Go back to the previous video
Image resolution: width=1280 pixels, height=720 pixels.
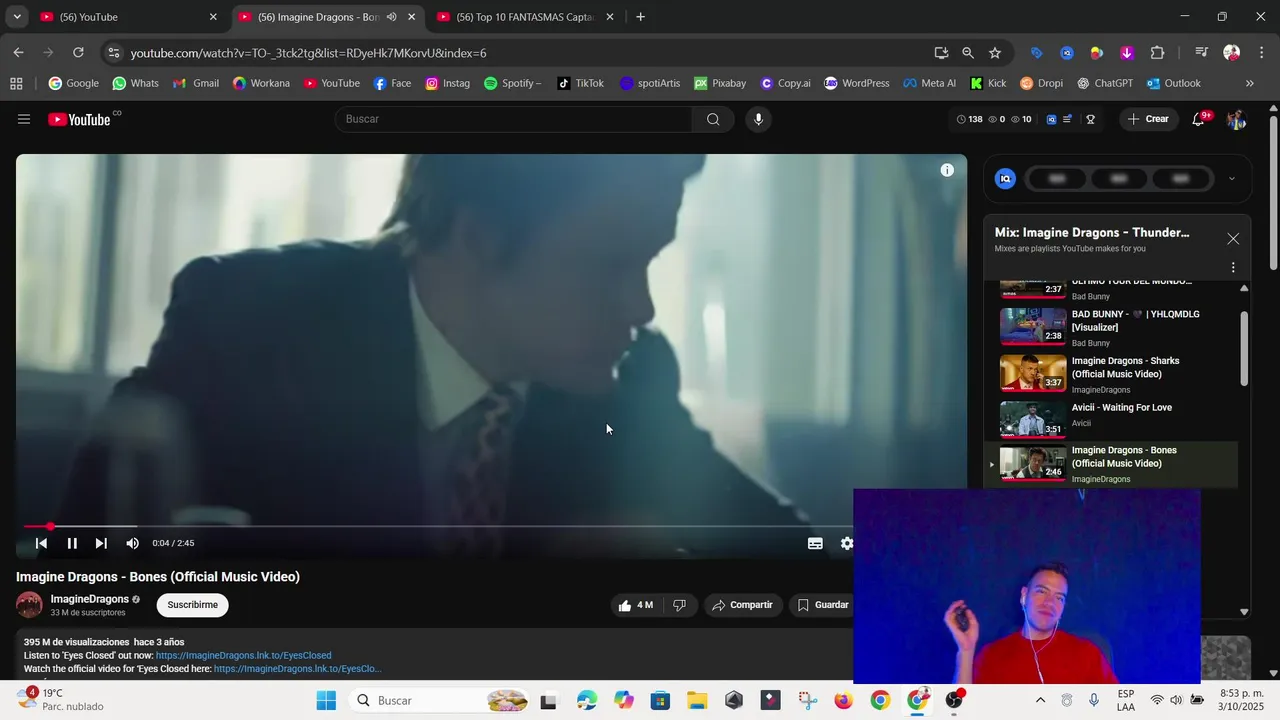click(x=41, y=543)
